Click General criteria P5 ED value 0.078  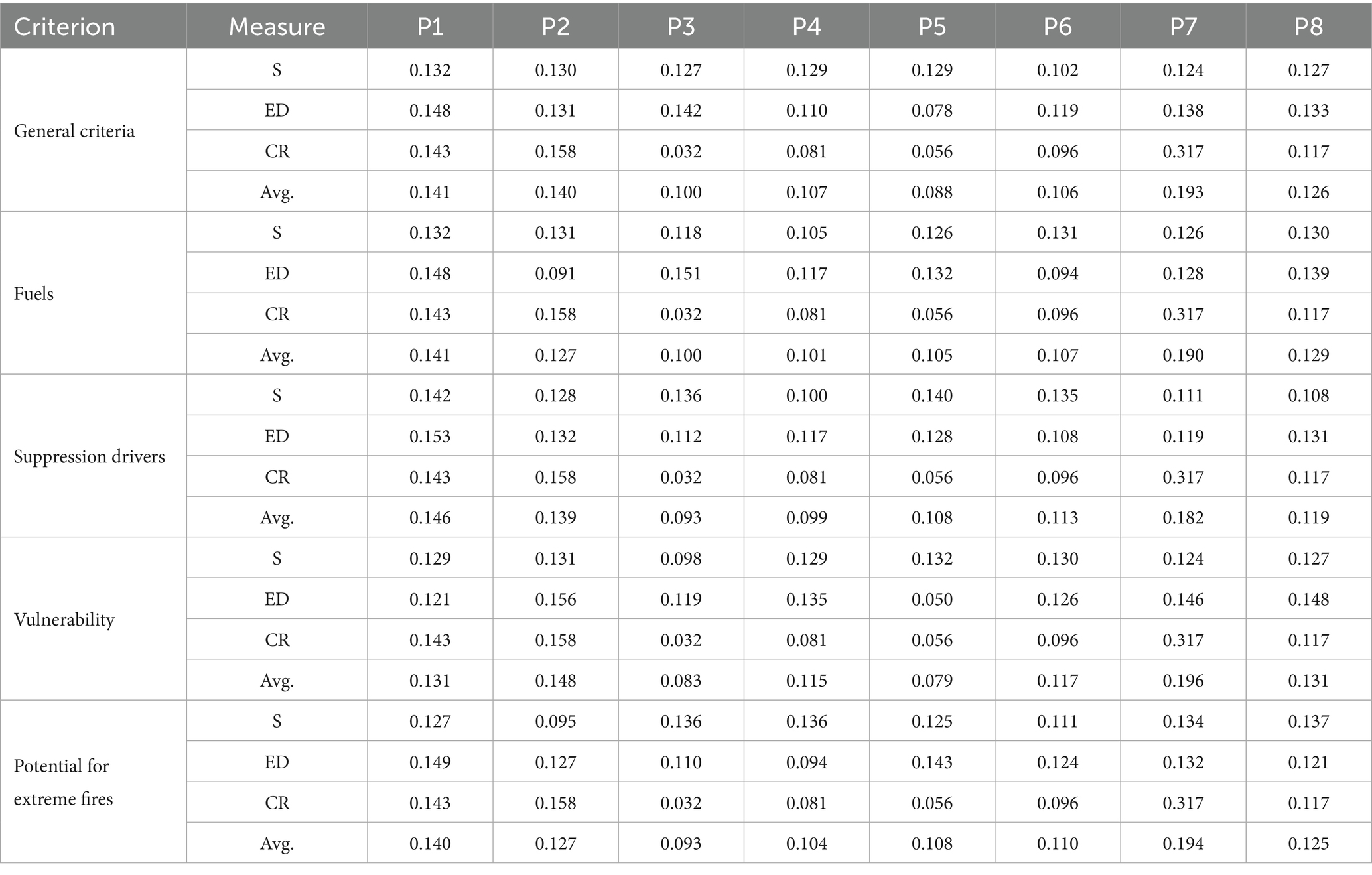tap(932, 111)
